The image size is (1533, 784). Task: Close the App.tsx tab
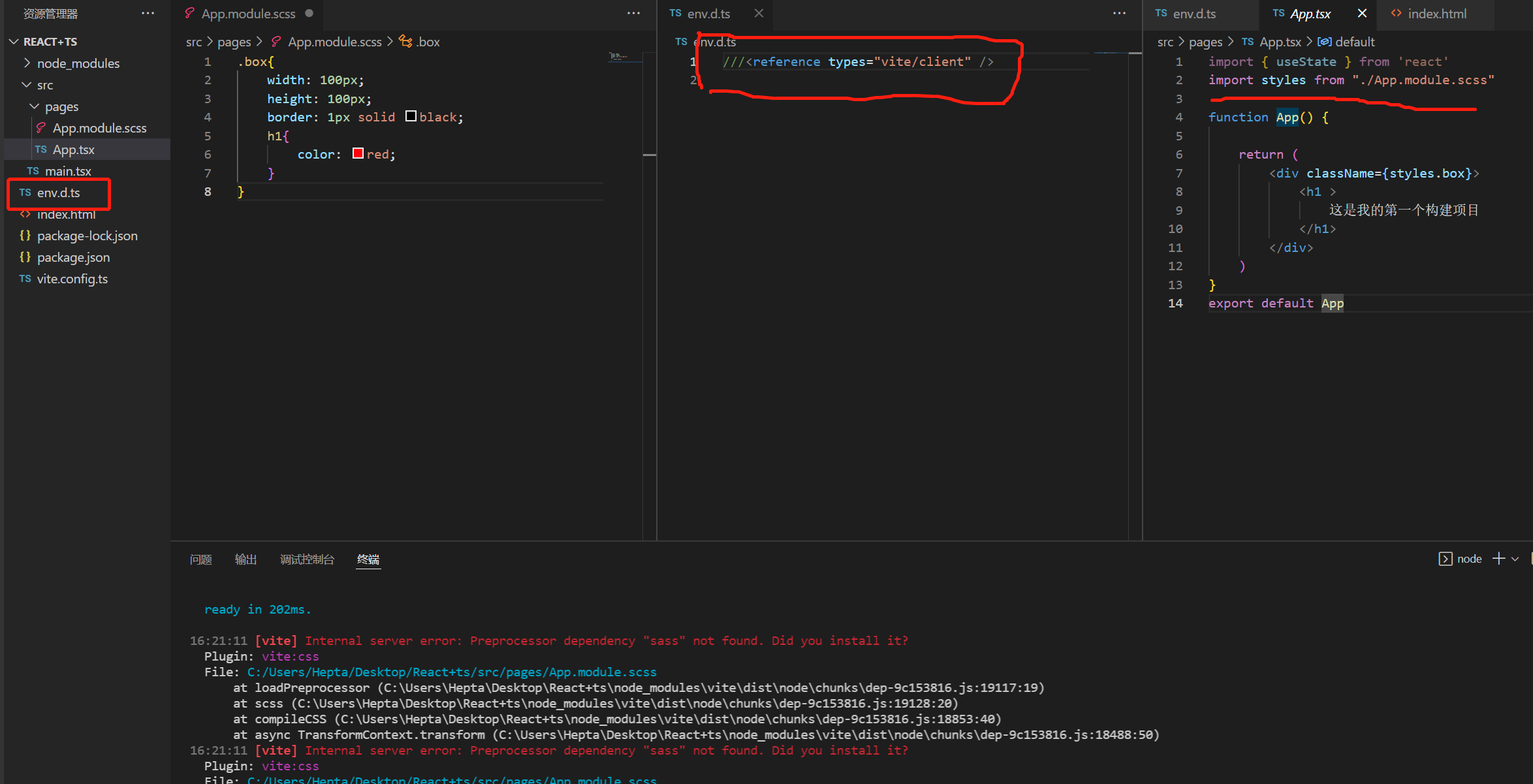(1362, 13)
